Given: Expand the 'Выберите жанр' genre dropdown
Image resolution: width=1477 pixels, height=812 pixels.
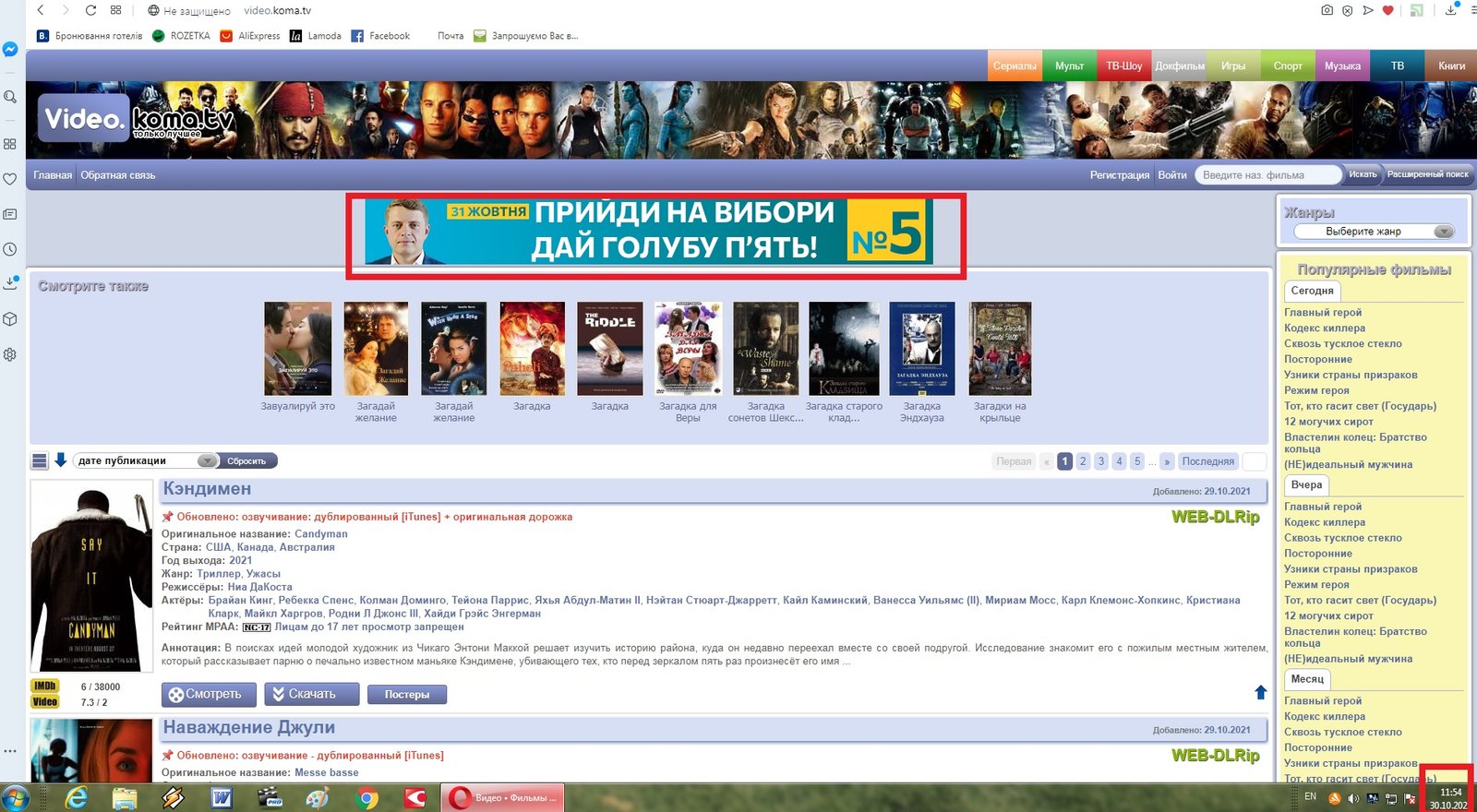Looking at the screenshot, I should tap(1373, 232).
